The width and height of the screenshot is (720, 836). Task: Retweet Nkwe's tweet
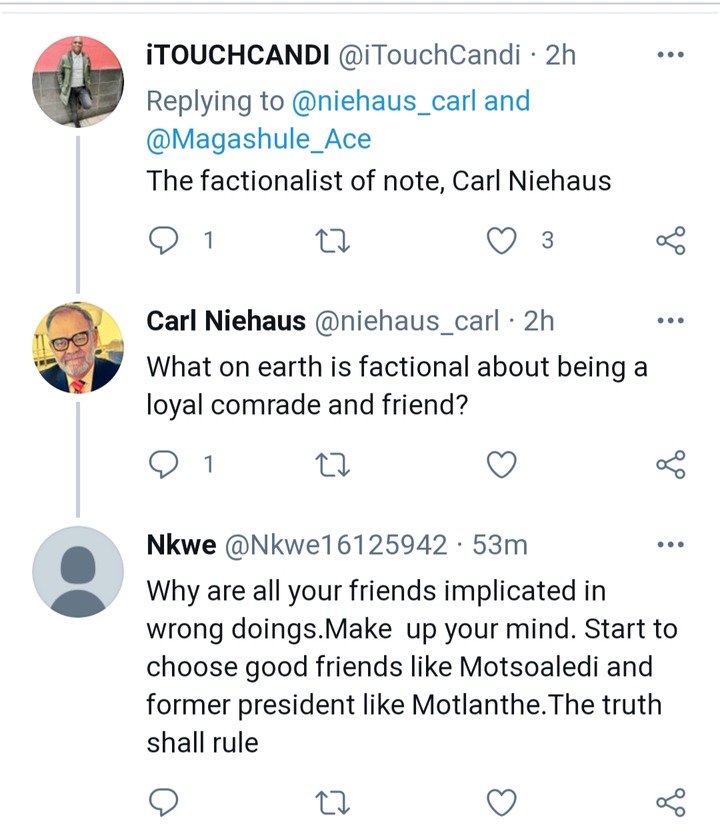coord(333,802)
